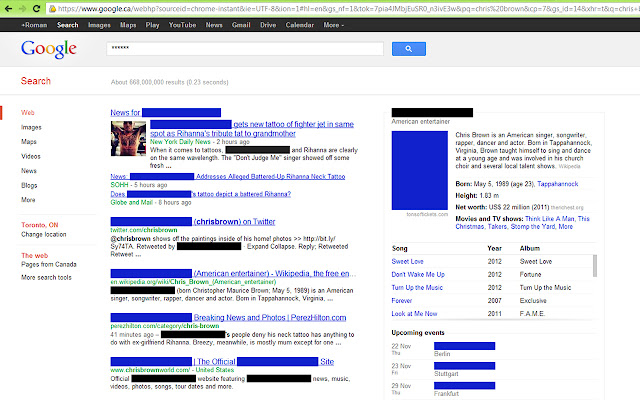Expand the More dropdown in top bar
The image size is (640, 400).
333,25
